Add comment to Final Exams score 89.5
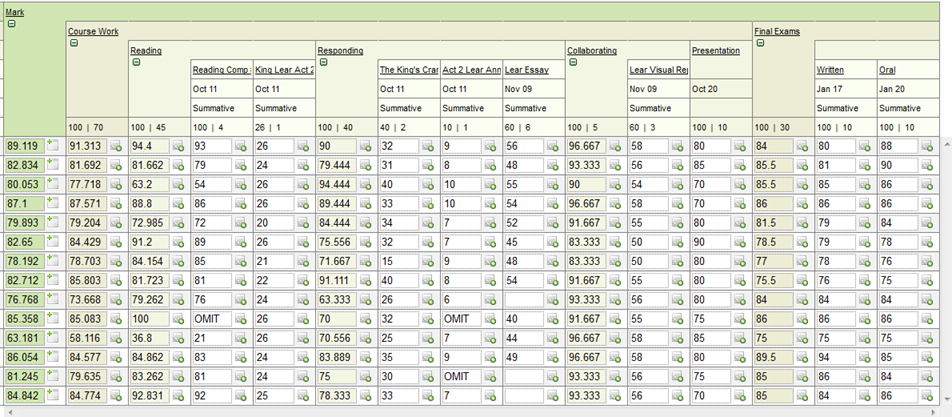 click(x=801, y=358)
